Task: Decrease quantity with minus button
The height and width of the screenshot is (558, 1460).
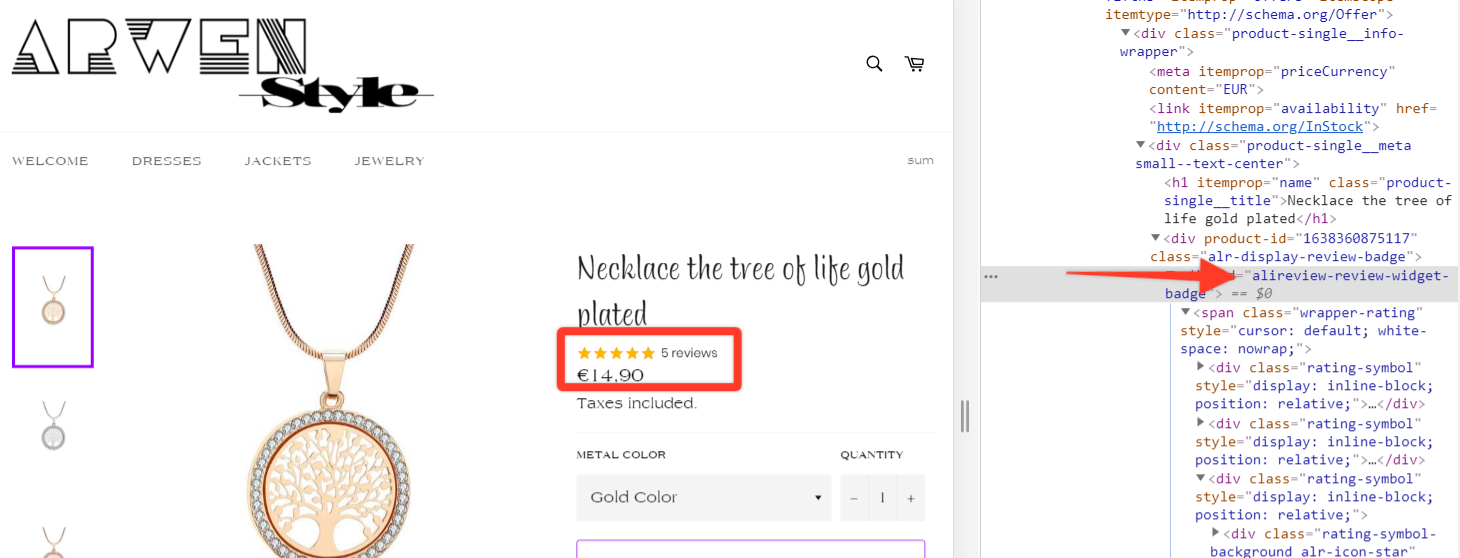Action: point(854,498)
